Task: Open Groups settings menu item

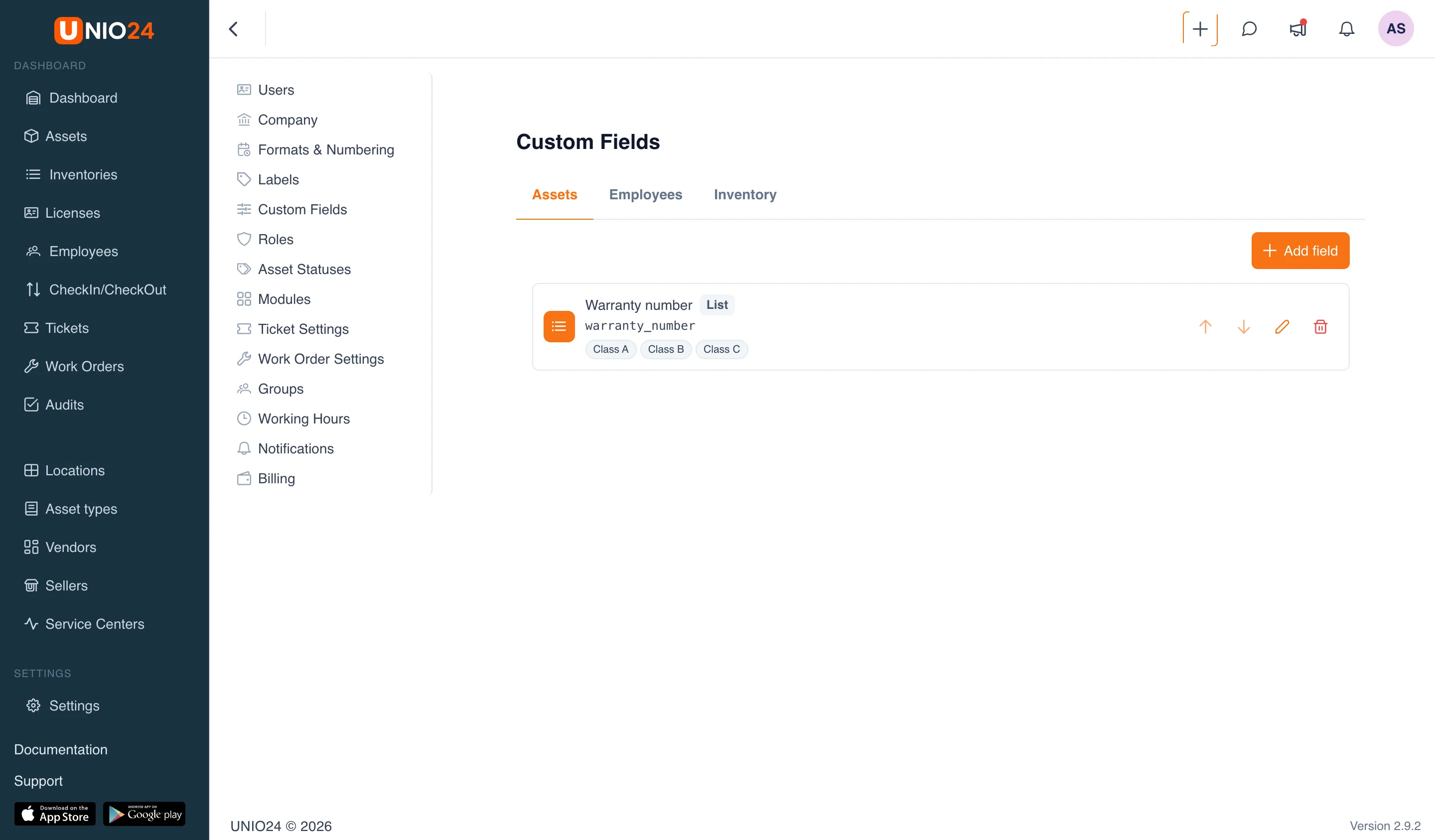Action: [270, 389]
